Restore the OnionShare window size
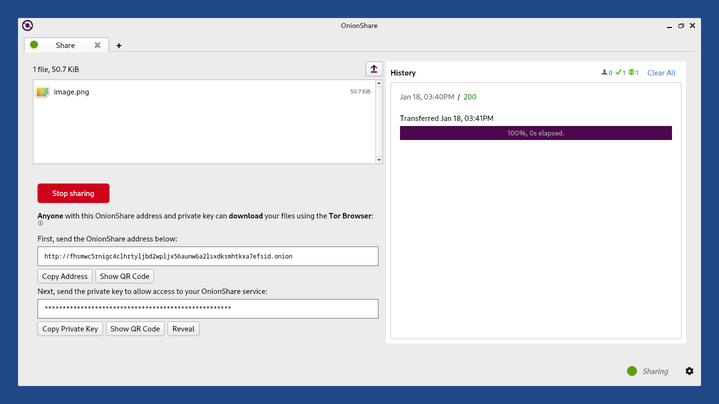Screen dimensions: 719x404 (681, 26)
